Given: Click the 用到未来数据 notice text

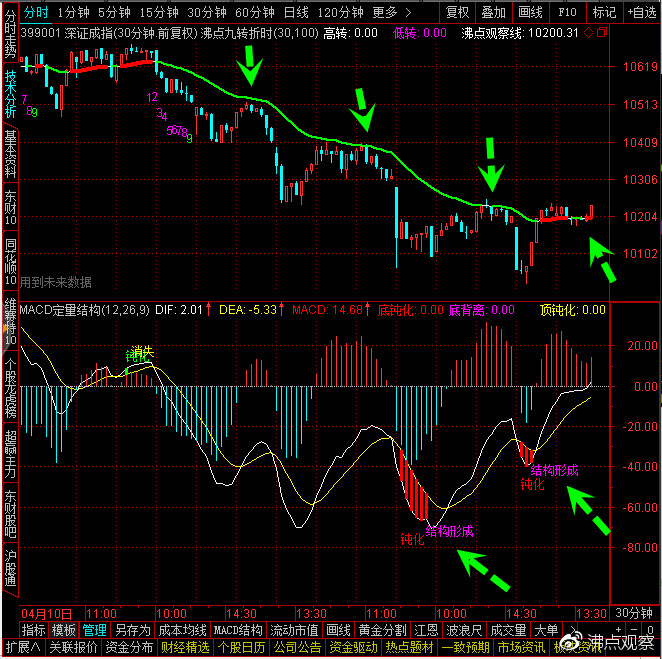Looking at the screenshot, I should coord(55,282).
